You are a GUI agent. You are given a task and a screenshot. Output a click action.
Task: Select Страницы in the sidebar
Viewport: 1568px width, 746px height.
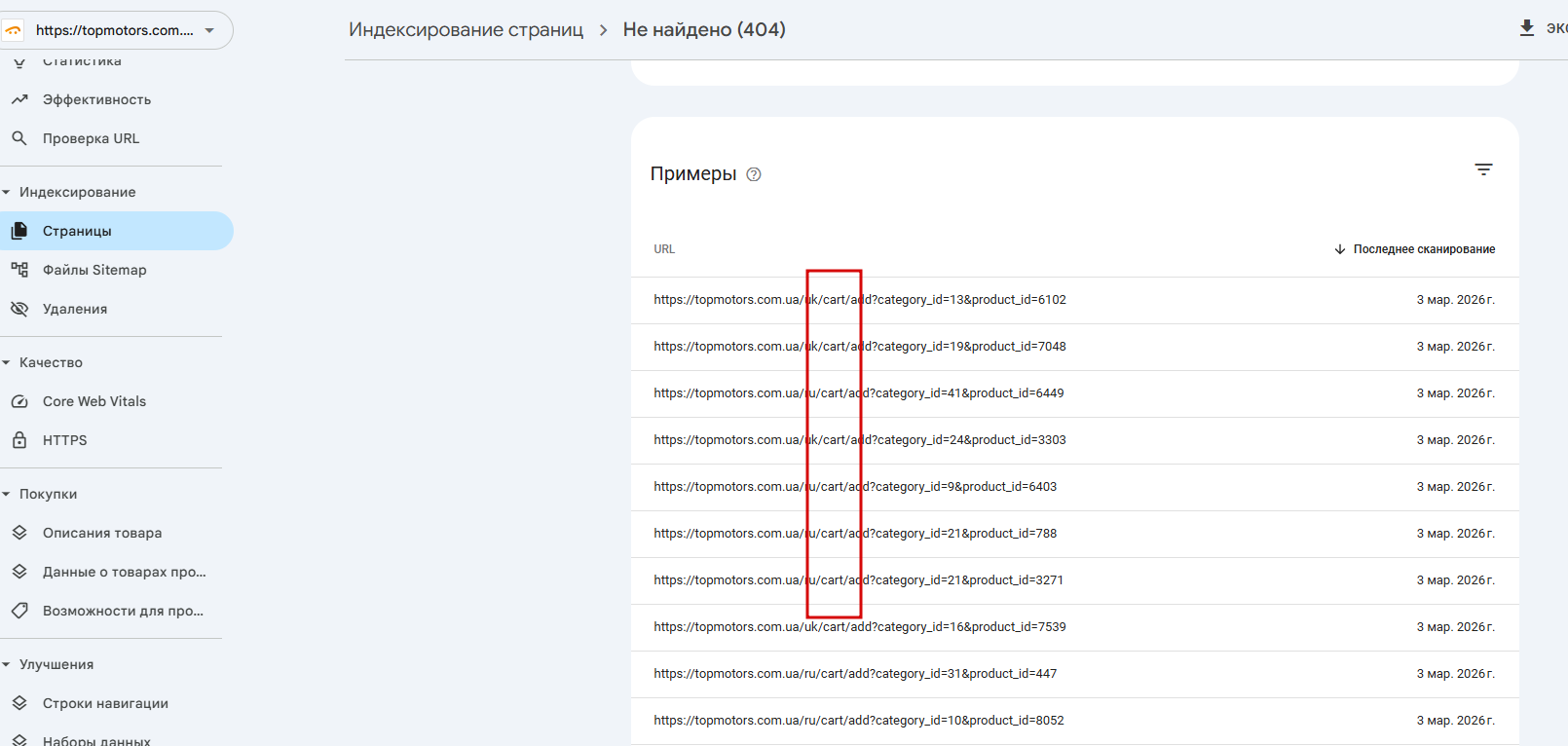click(115, 231)
